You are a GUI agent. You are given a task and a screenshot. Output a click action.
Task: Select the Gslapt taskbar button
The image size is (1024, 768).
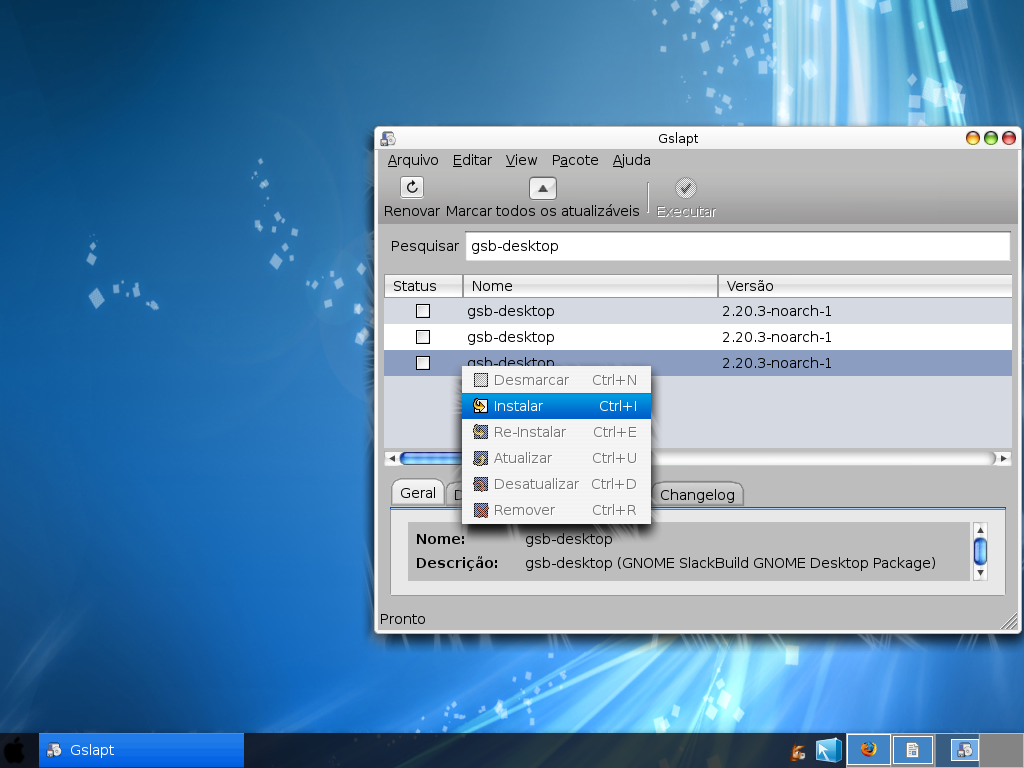[x=142, y=750]
